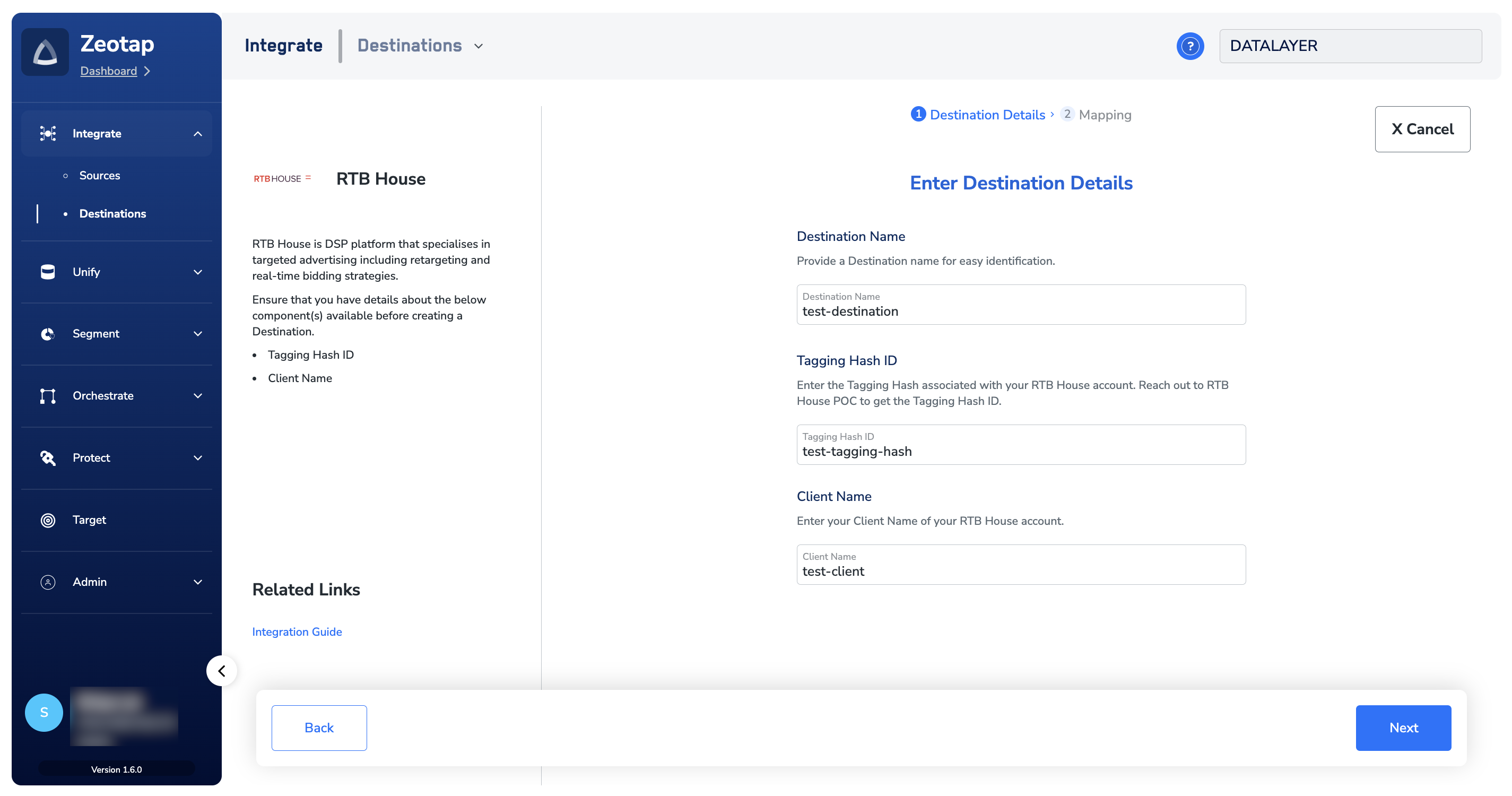Click the Segment pie chart icon

(x=48, y=333)
